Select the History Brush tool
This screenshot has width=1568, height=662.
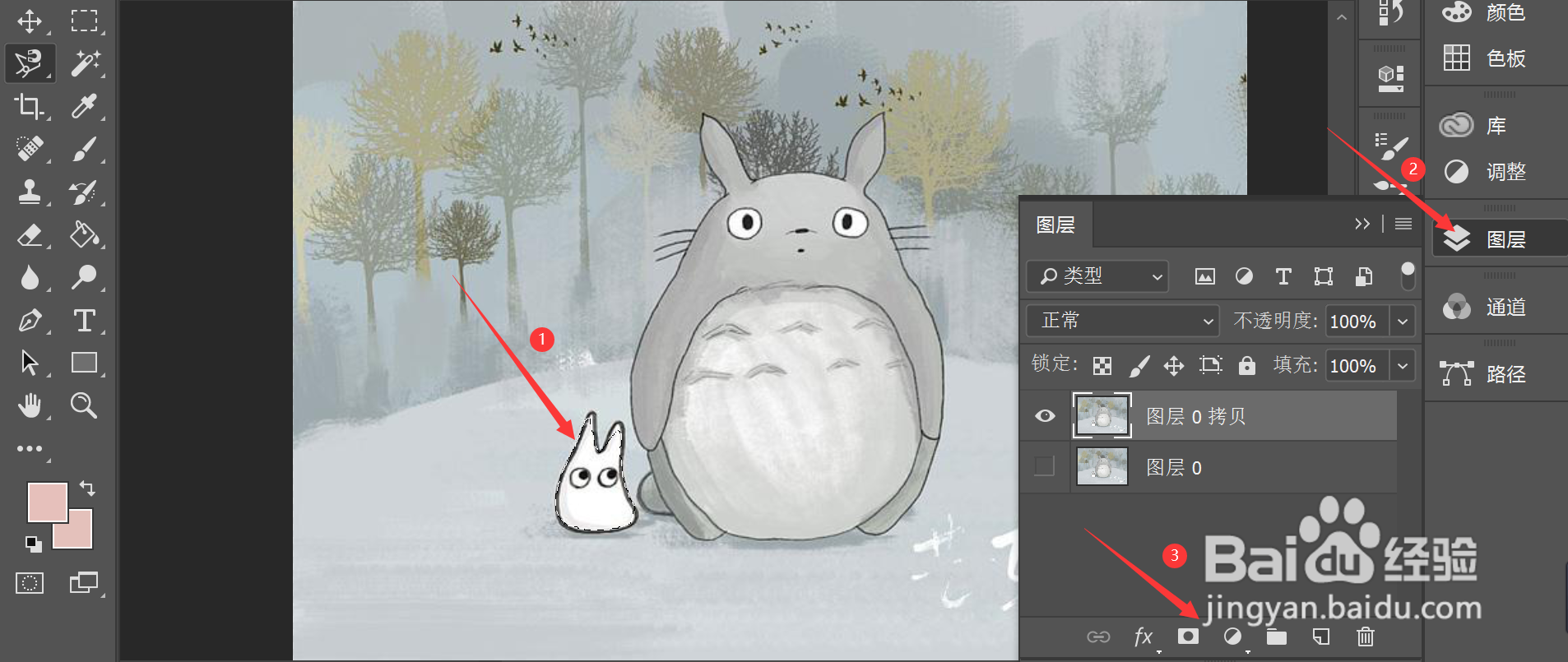coord(84,192)
